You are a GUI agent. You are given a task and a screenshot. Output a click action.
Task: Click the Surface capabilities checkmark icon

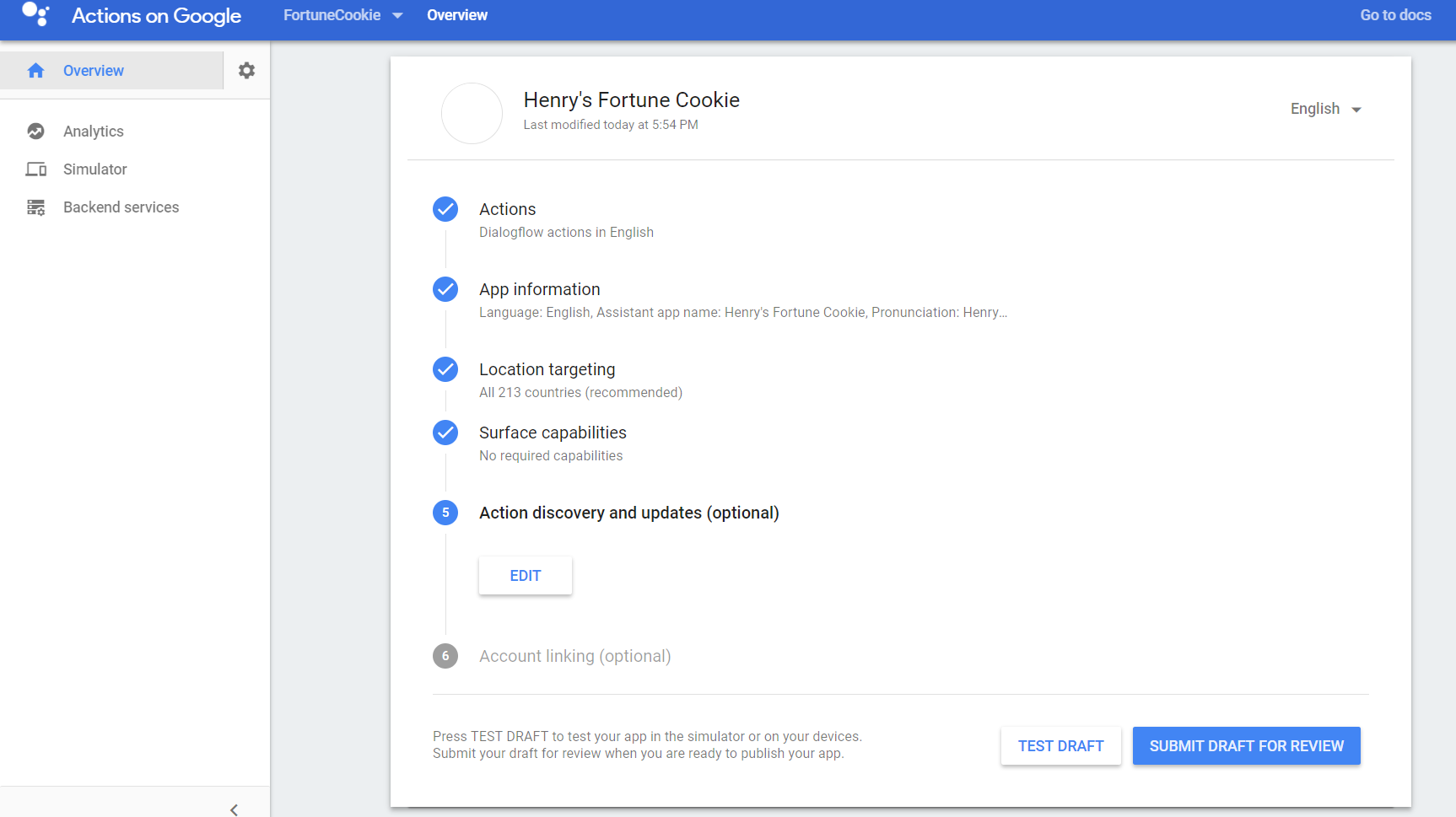tap(445, 433)
